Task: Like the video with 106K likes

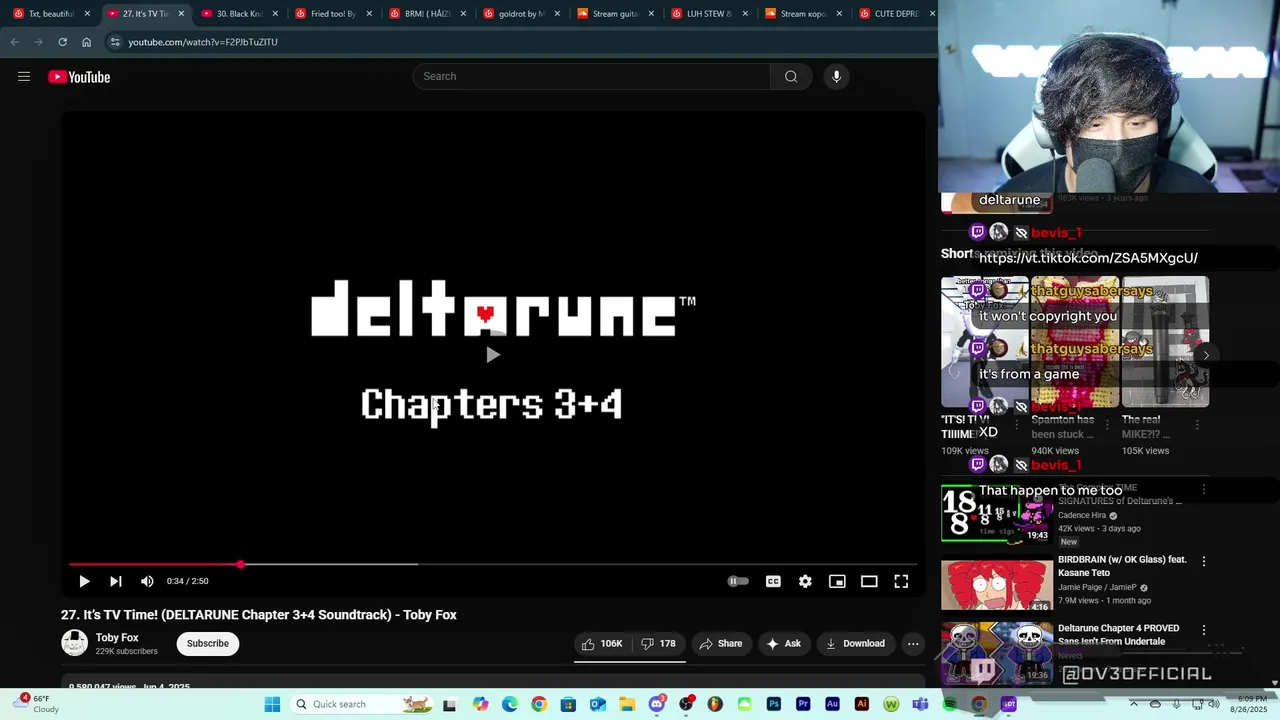Action: [603, 644]
